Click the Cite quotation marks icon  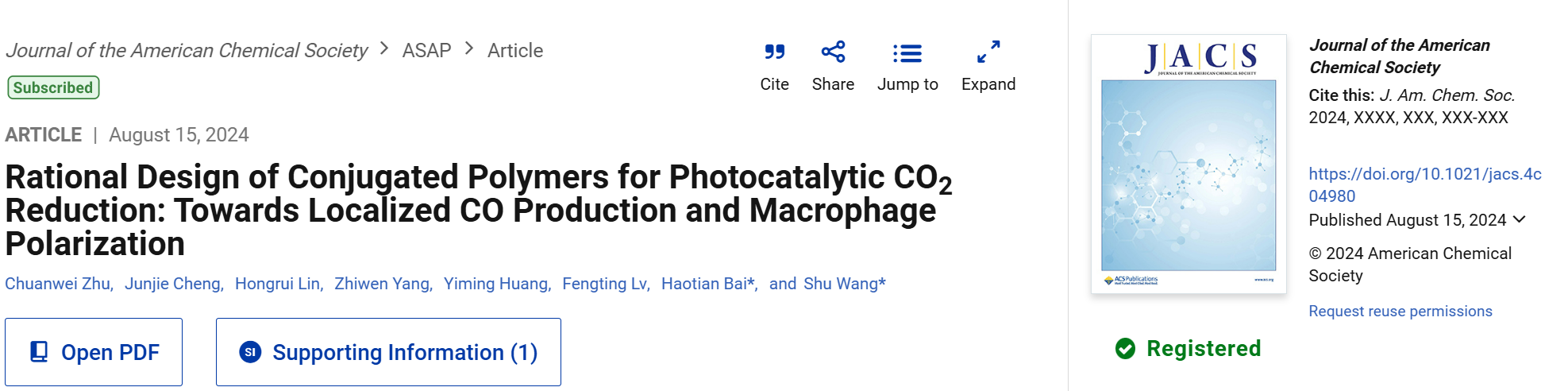(774, 52)
